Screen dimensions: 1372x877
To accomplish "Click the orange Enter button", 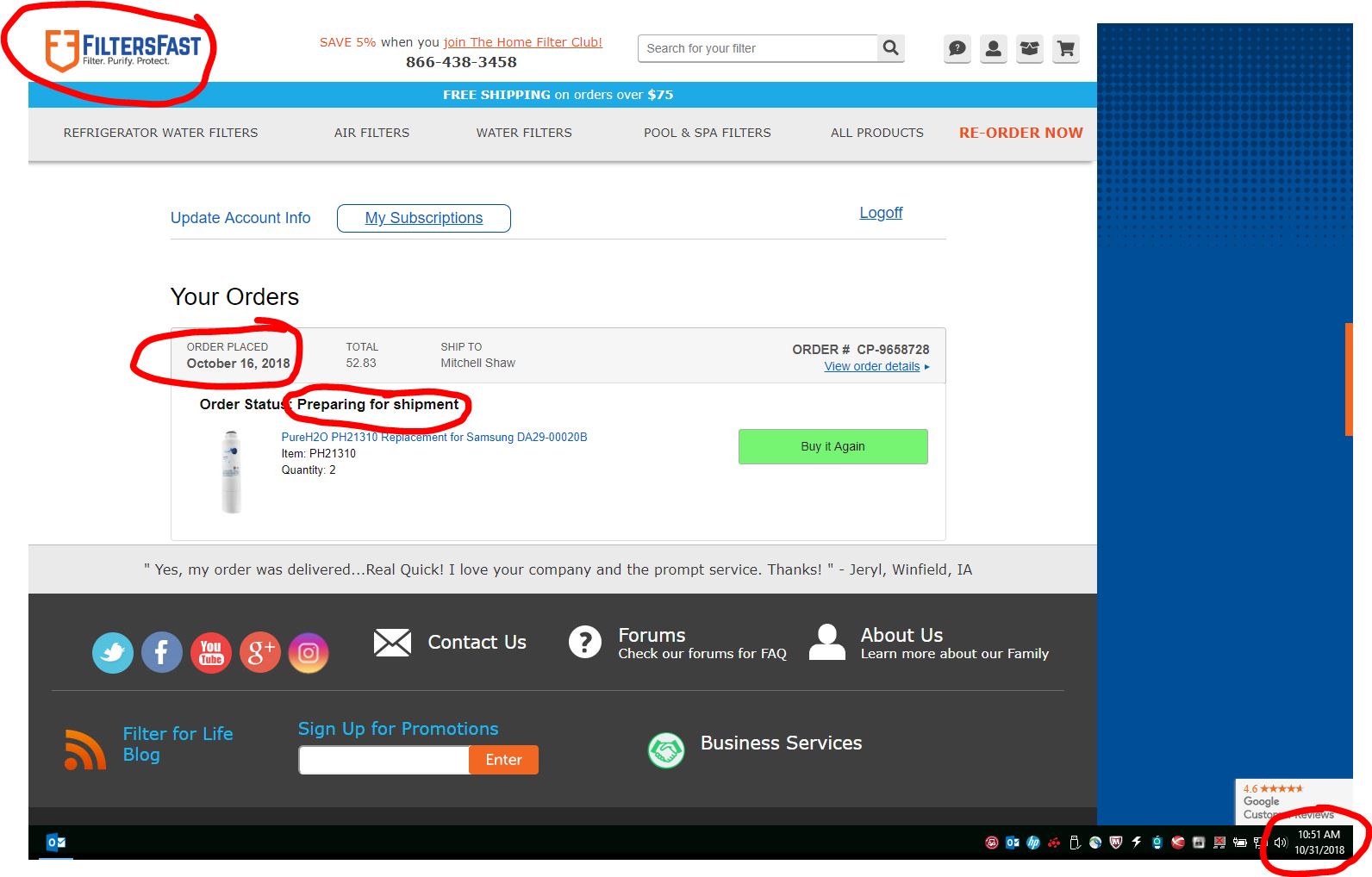I will click(503, 760).
